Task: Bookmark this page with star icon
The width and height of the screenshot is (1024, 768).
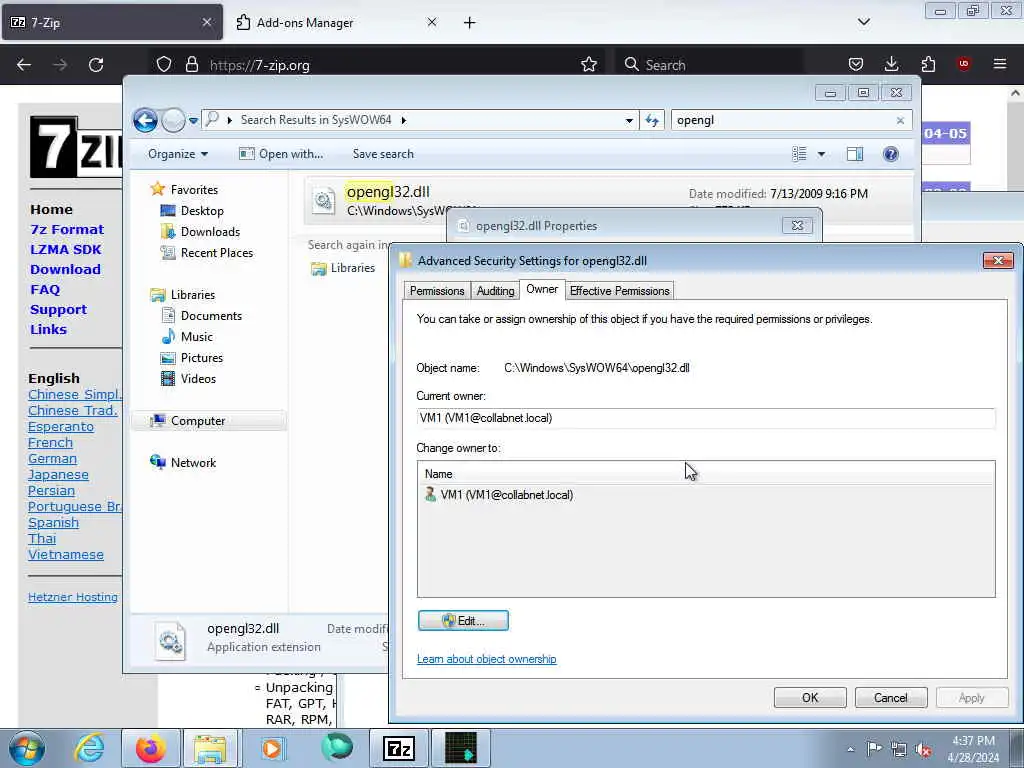Action: pyautogui.click(x=589, y=65)
